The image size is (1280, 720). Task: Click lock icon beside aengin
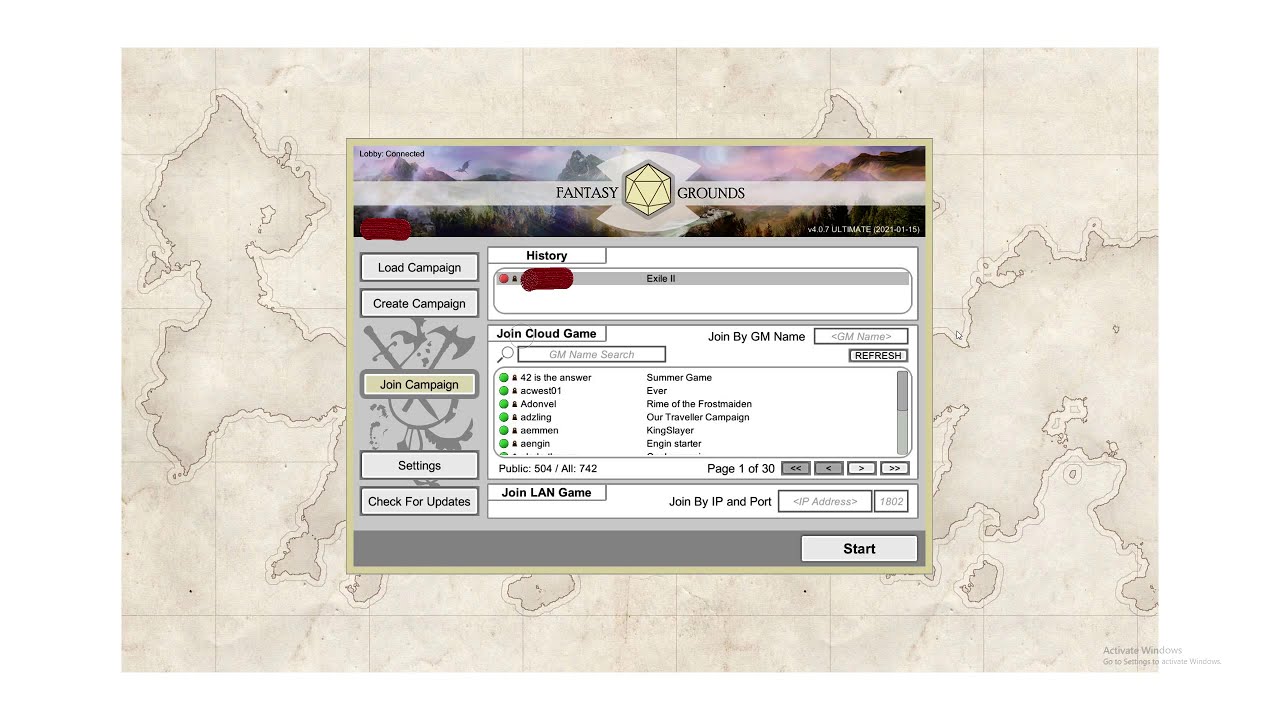(x=515, y=443)
